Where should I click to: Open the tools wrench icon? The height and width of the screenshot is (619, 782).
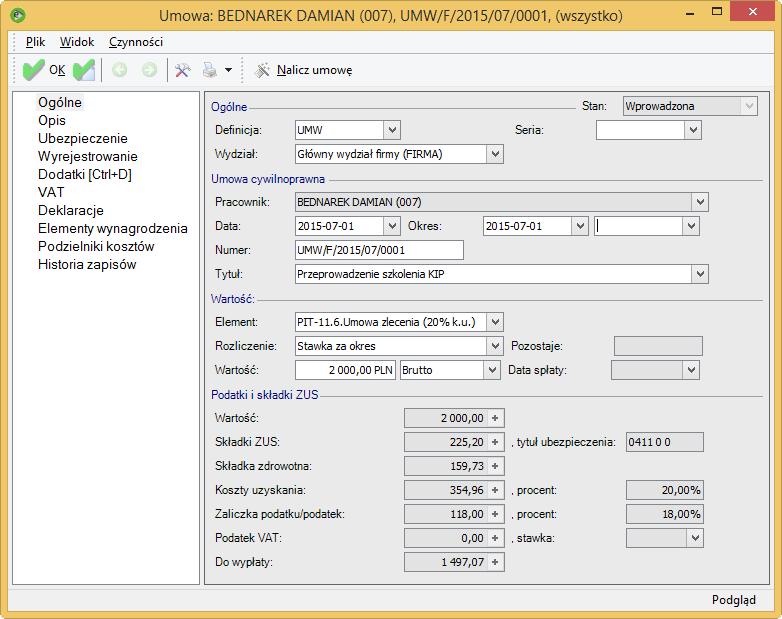coord(183,70)
